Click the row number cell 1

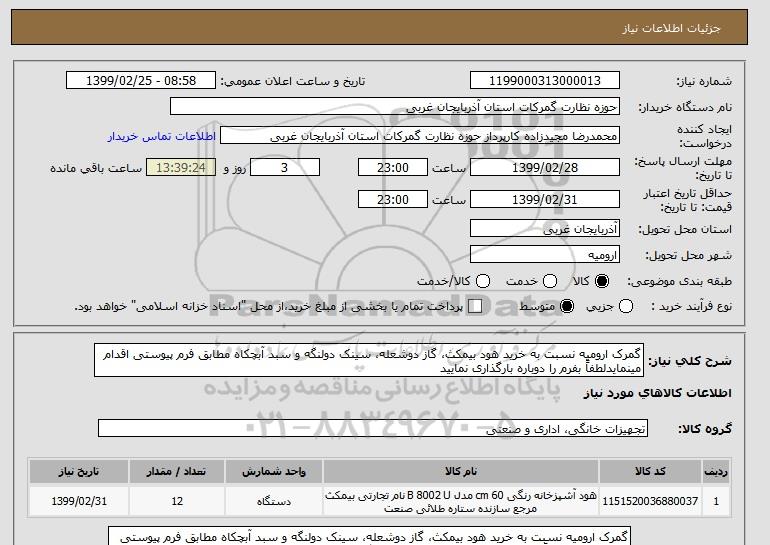(x=716, y=501)
